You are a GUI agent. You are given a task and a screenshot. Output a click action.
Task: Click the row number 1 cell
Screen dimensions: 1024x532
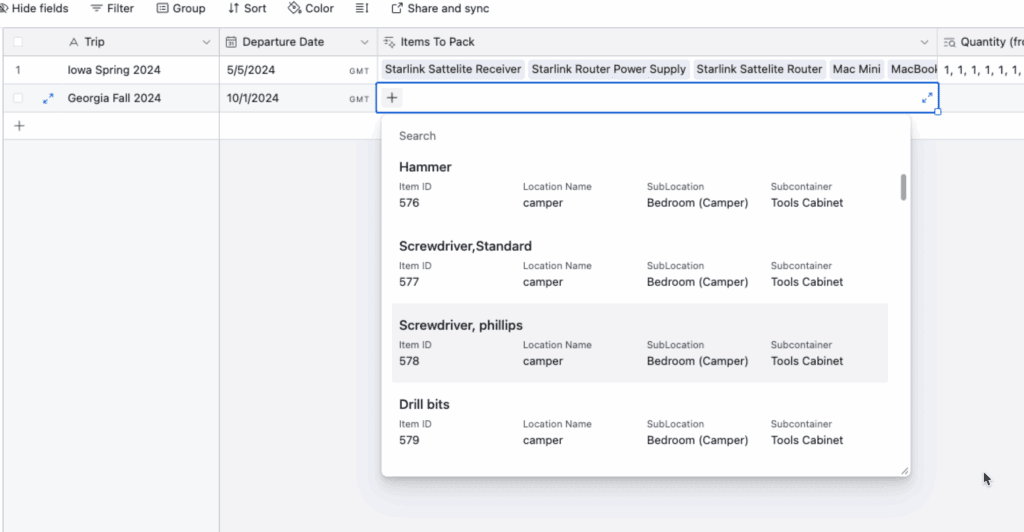(18, 70)
